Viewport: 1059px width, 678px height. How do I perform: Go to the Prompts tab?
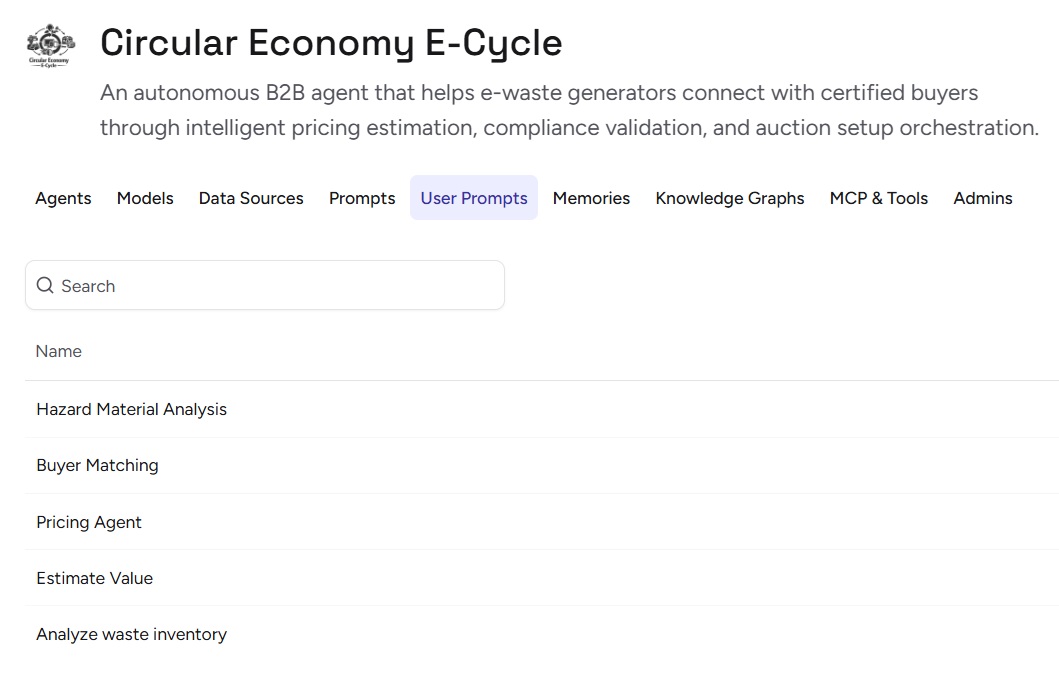pyautogui.click(x=362, y=198)
